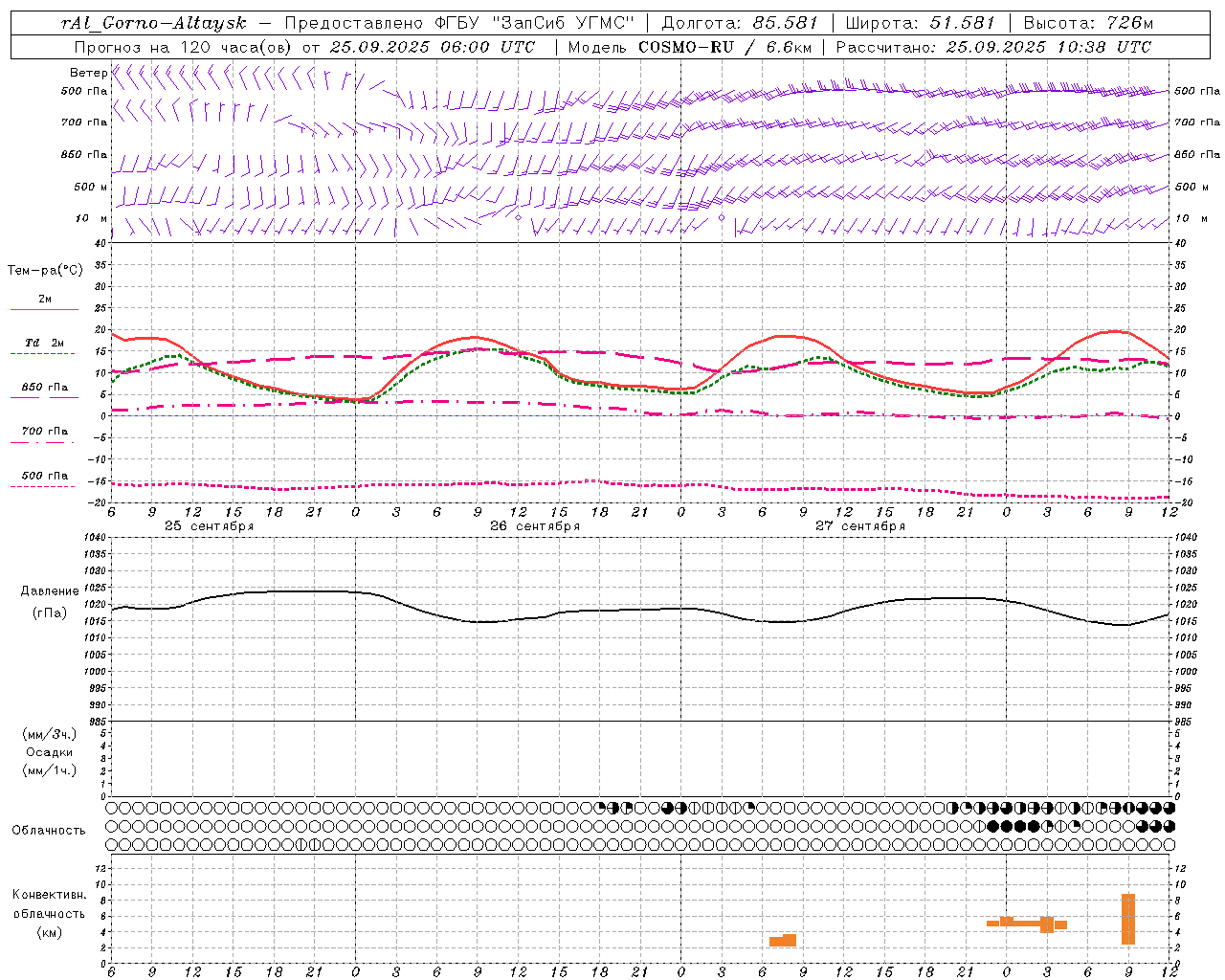Click the calm-wind diamond marker on 26 сентября
Screen dimensions: 1225x980
pos(519,217)
